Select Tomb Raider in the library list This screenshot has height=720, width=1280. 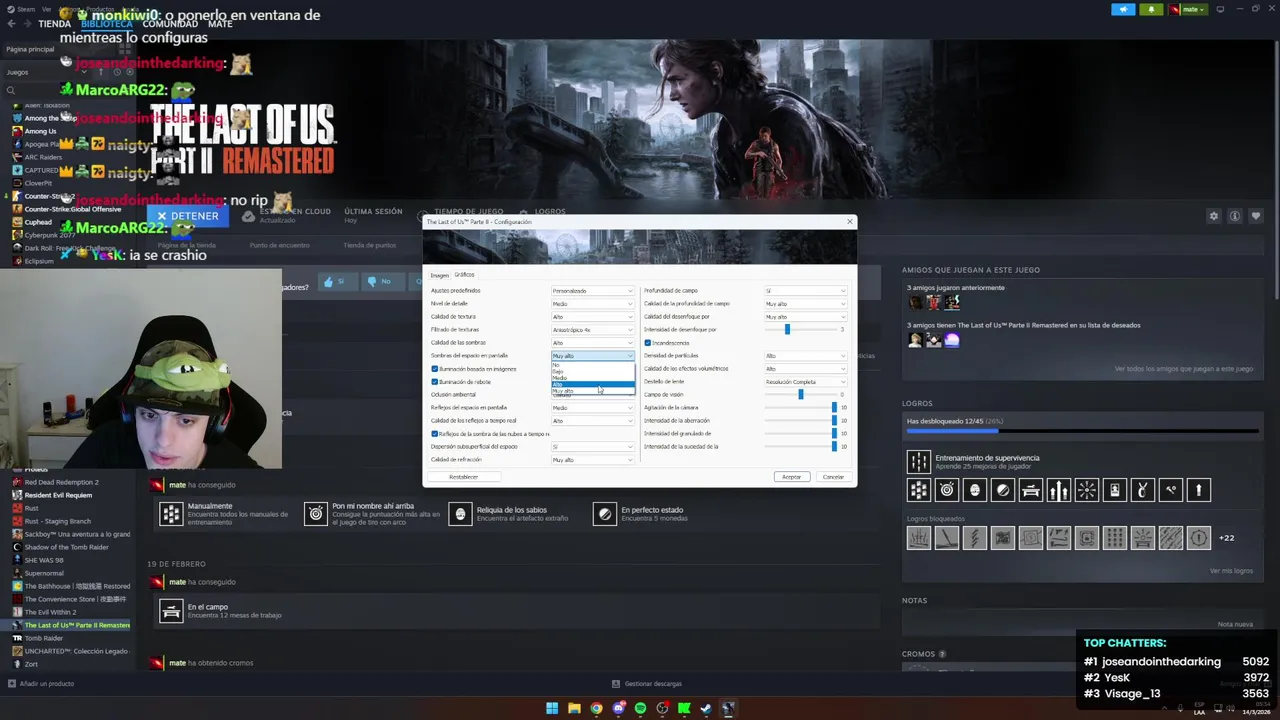pos(43,638)
